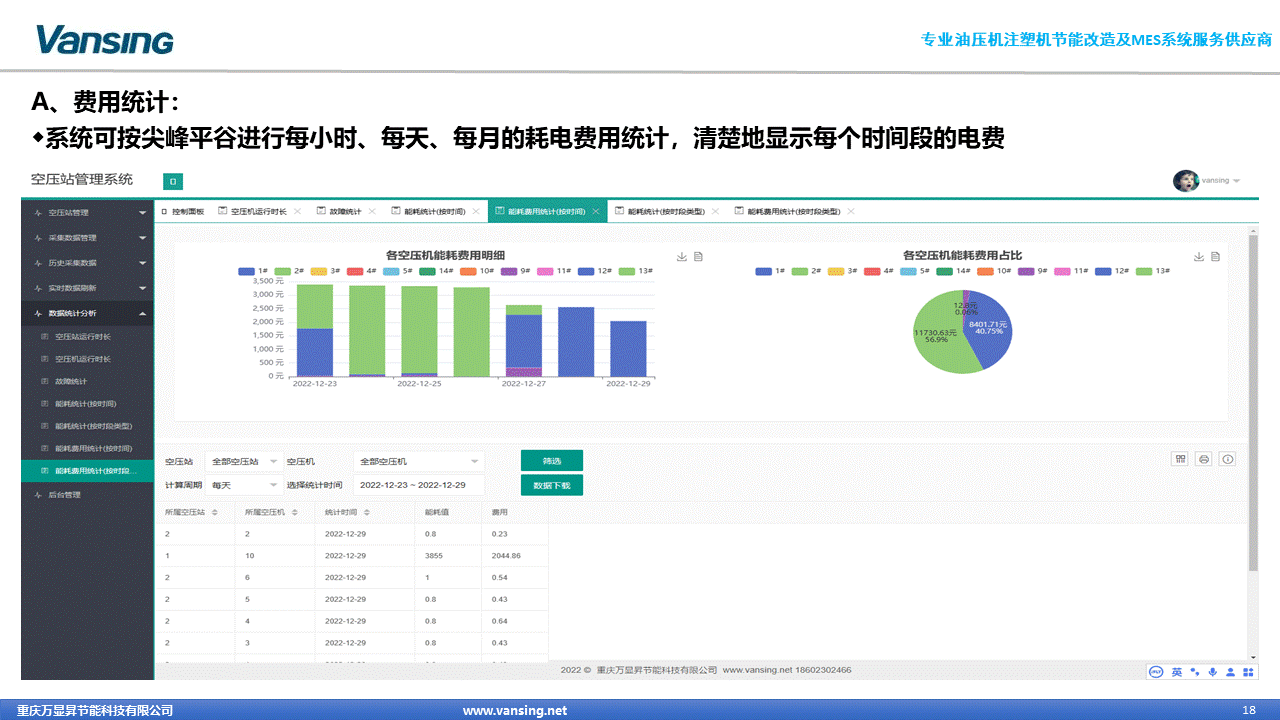
Task: Click the info icon above the table
Action: tap(1228, 459)
